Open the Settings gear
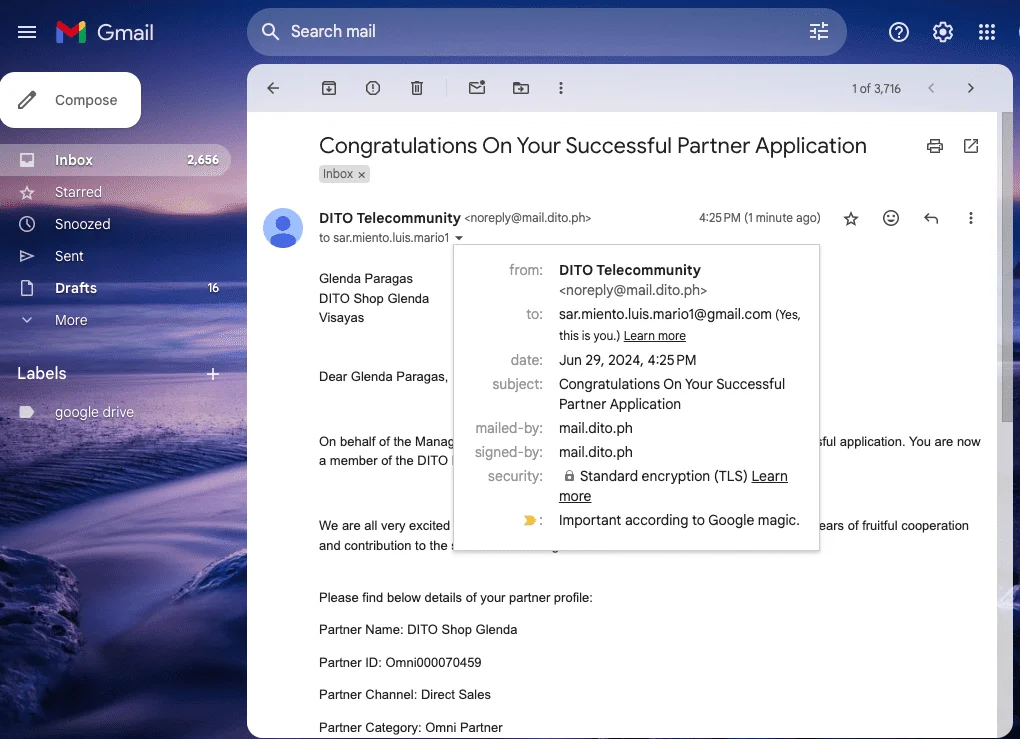Viewport: 1020px width, 739px height. (943, 32)
